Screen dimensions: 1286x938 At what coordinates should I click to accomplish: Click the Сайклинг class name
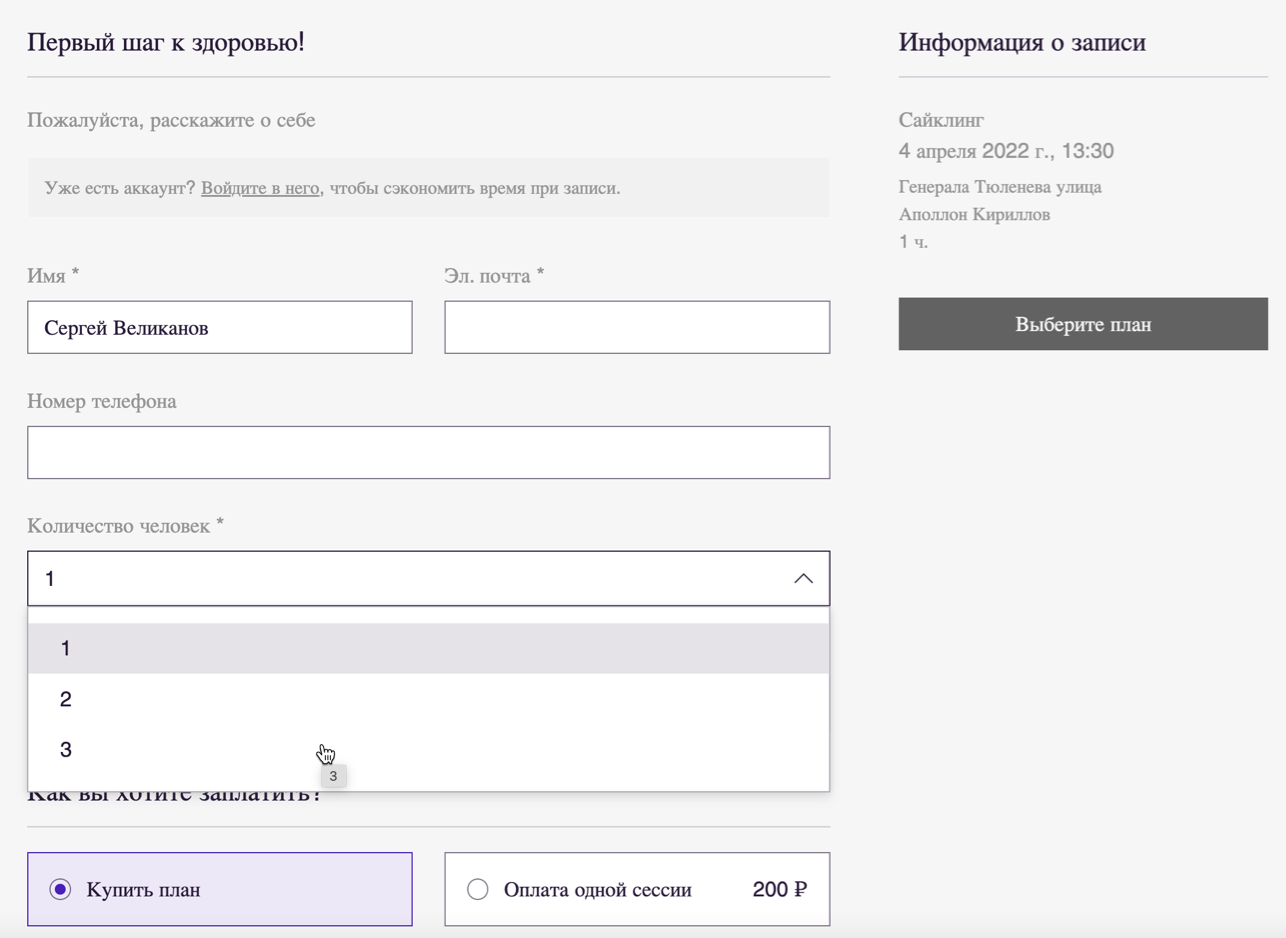941,120
